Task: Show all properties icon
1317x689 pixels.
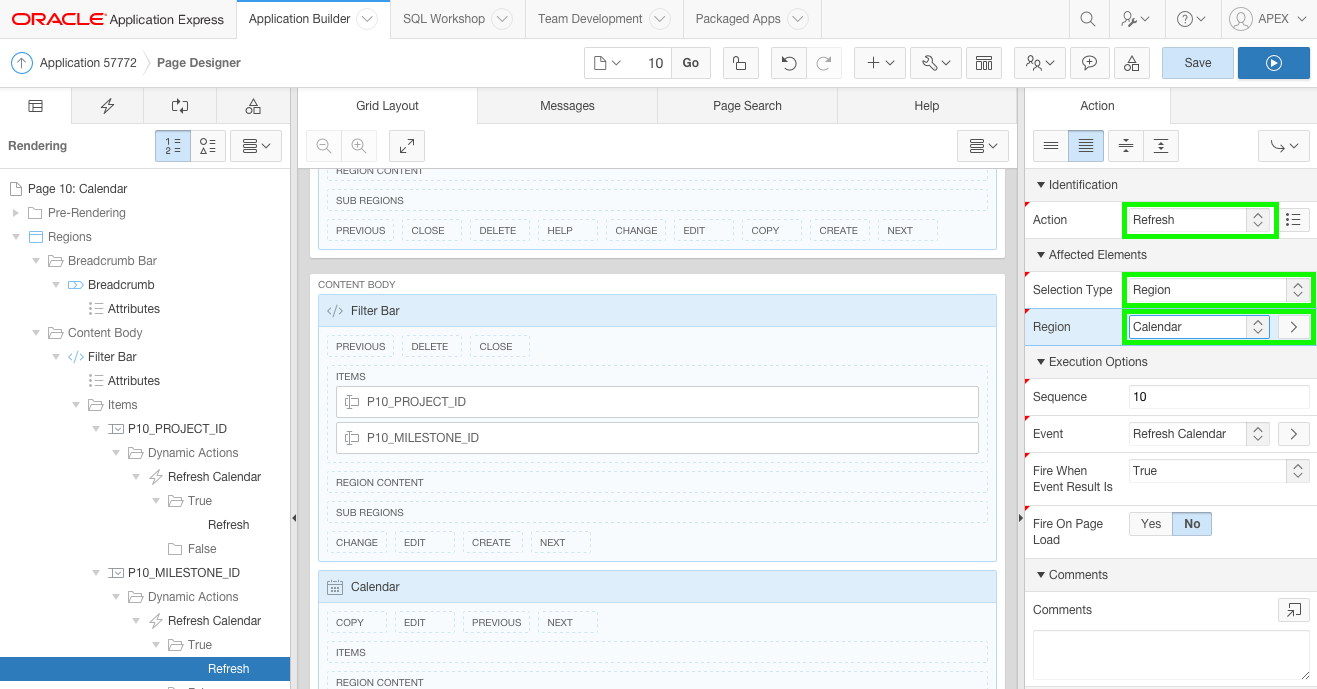Action: (1086, 146)
